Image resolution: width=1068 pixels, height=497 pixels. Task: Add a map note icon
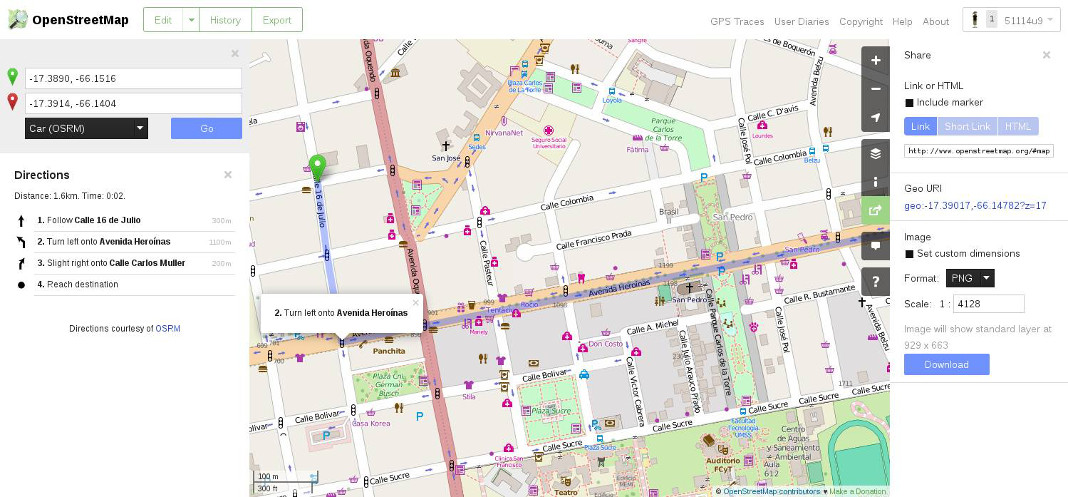tap(876, 246)
